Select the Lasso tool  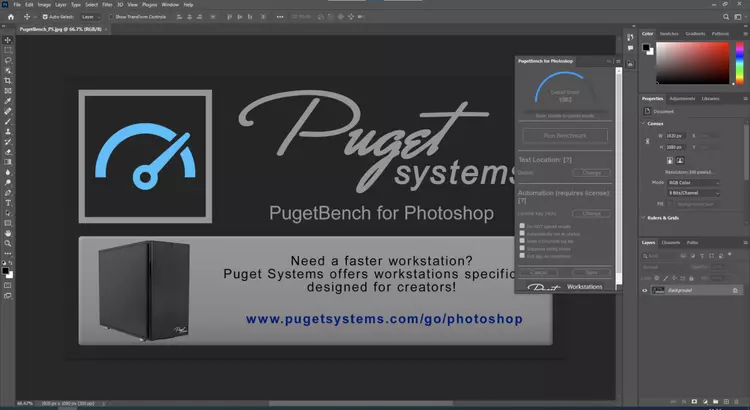click(x=8, y=60)
